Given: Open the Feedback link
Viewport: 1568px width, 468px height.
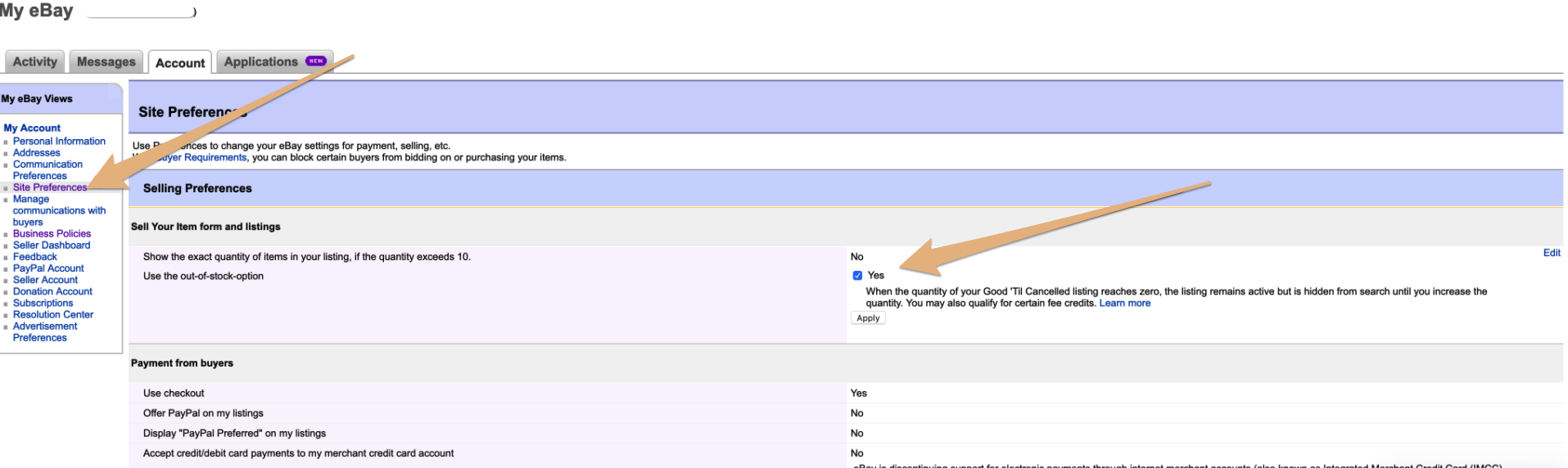Looking at the screenshot, I should pos(34,256).
